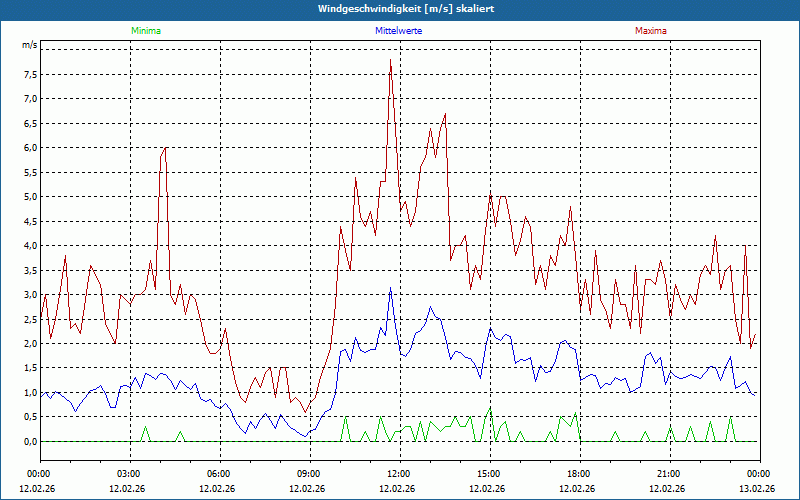Click the 5,0 value on y-axis
This screenshot has height=500, width=800.
point(30,197)
